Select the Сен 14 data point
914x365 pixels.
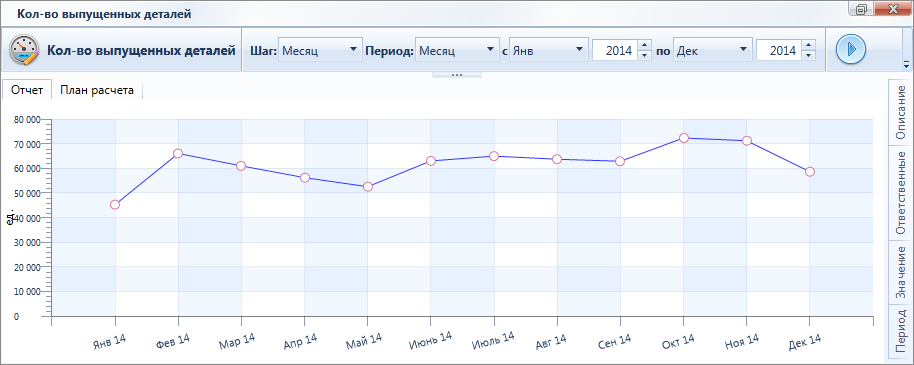(620, 162)
